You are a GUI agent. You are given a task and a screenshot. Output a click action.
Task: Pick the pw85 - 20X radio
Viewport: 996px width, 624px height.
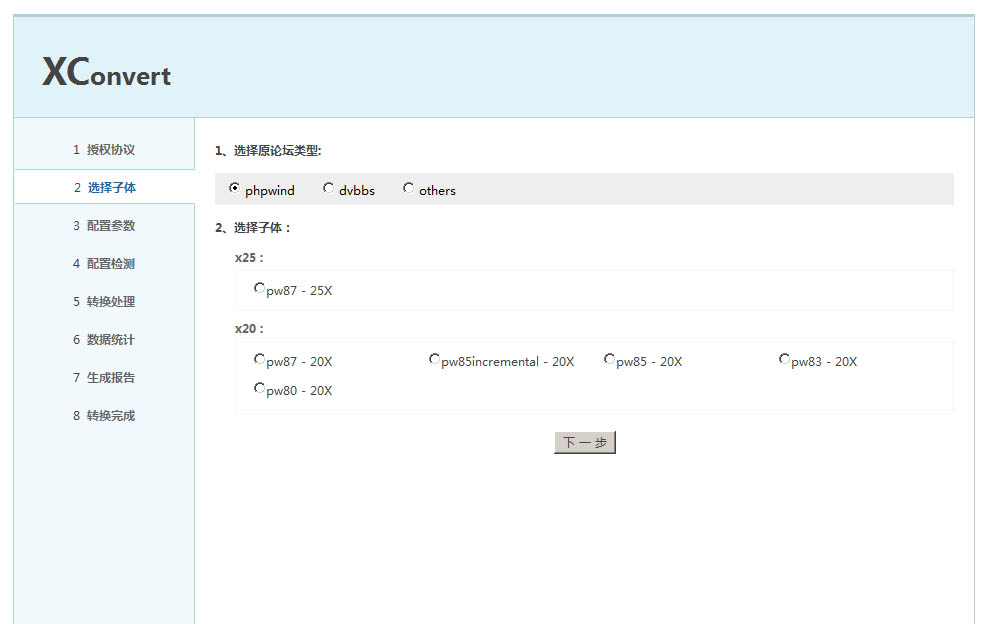[x=610, y=359]
